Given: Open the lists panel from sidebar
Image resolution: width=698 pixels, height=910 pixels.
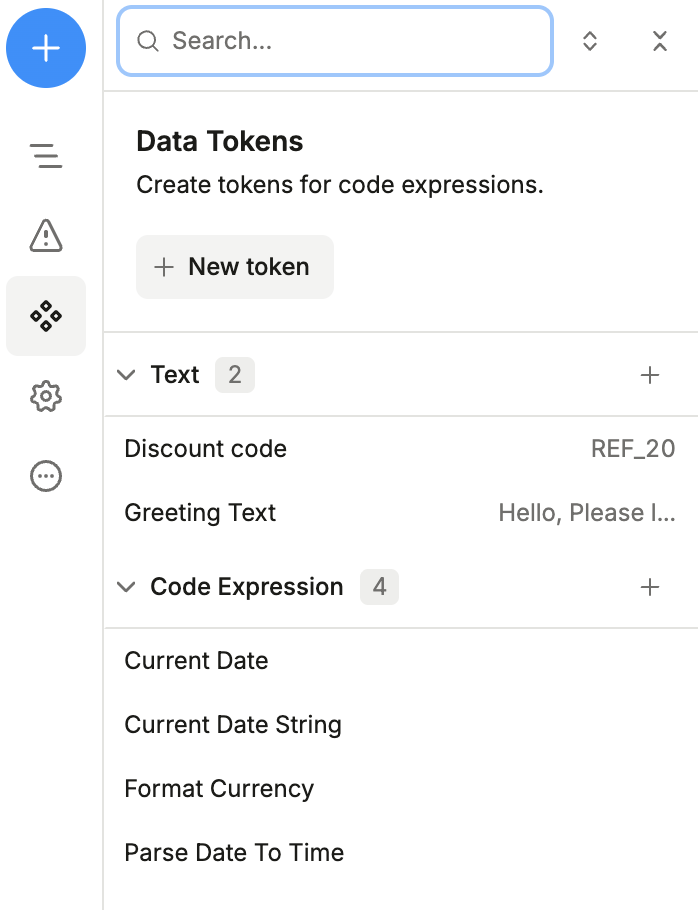Looking at the screenshot, I should point(46,157).
